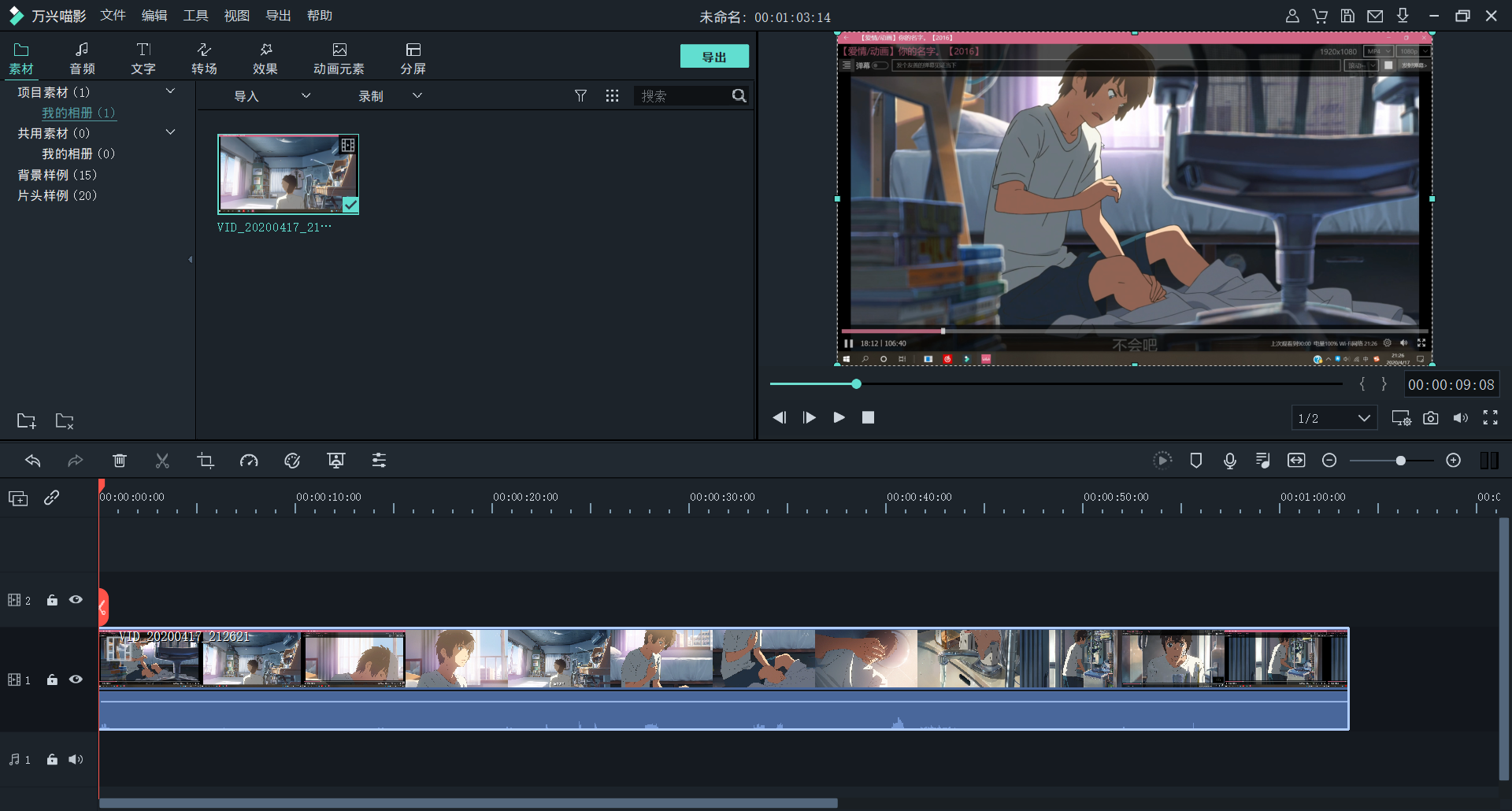Click the delete trash icon

click(x=120, y=461)
